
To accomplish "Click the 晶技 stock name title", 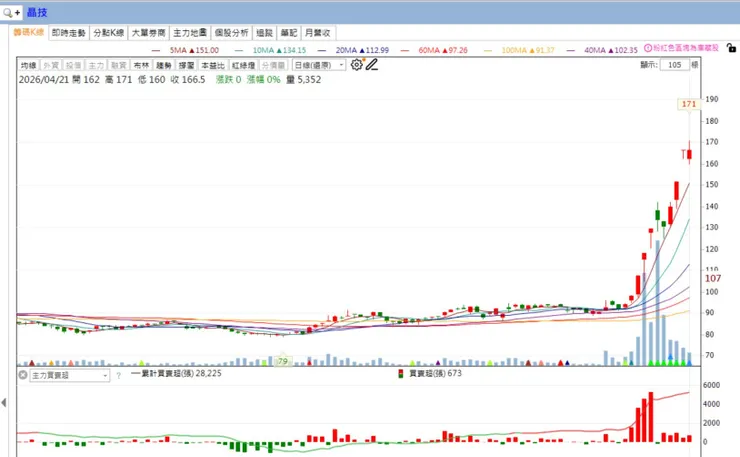I will [37, 12].
